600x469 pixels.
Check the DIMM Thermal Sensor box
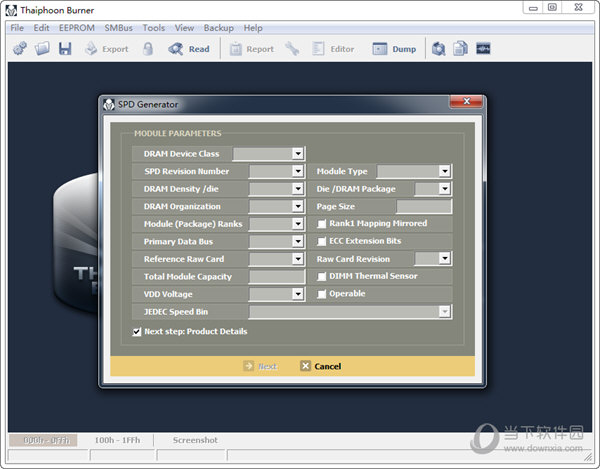(322, 277)
